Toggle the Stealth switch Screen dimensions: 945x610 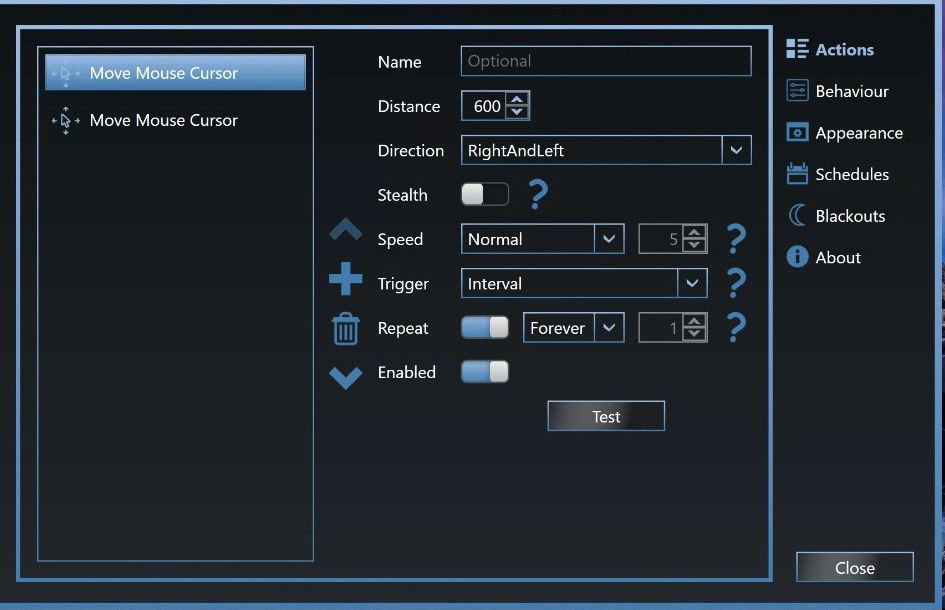[485, 194]
